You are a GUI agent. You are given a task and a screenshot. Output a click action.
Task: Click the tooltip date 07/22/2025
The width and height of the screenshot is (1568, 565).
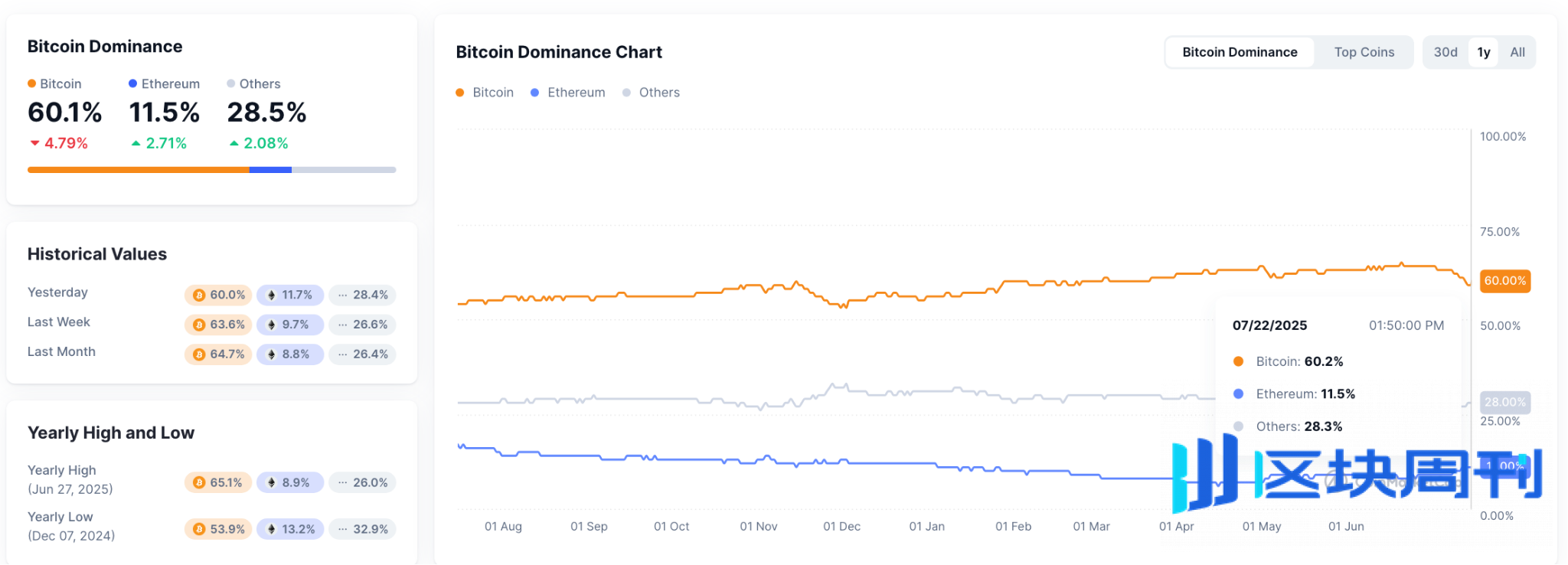1269,325
